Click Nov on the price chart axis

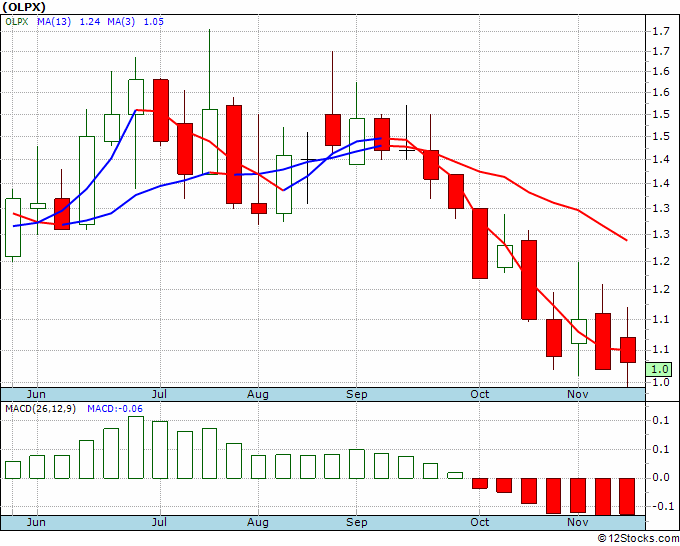[578, 394]
